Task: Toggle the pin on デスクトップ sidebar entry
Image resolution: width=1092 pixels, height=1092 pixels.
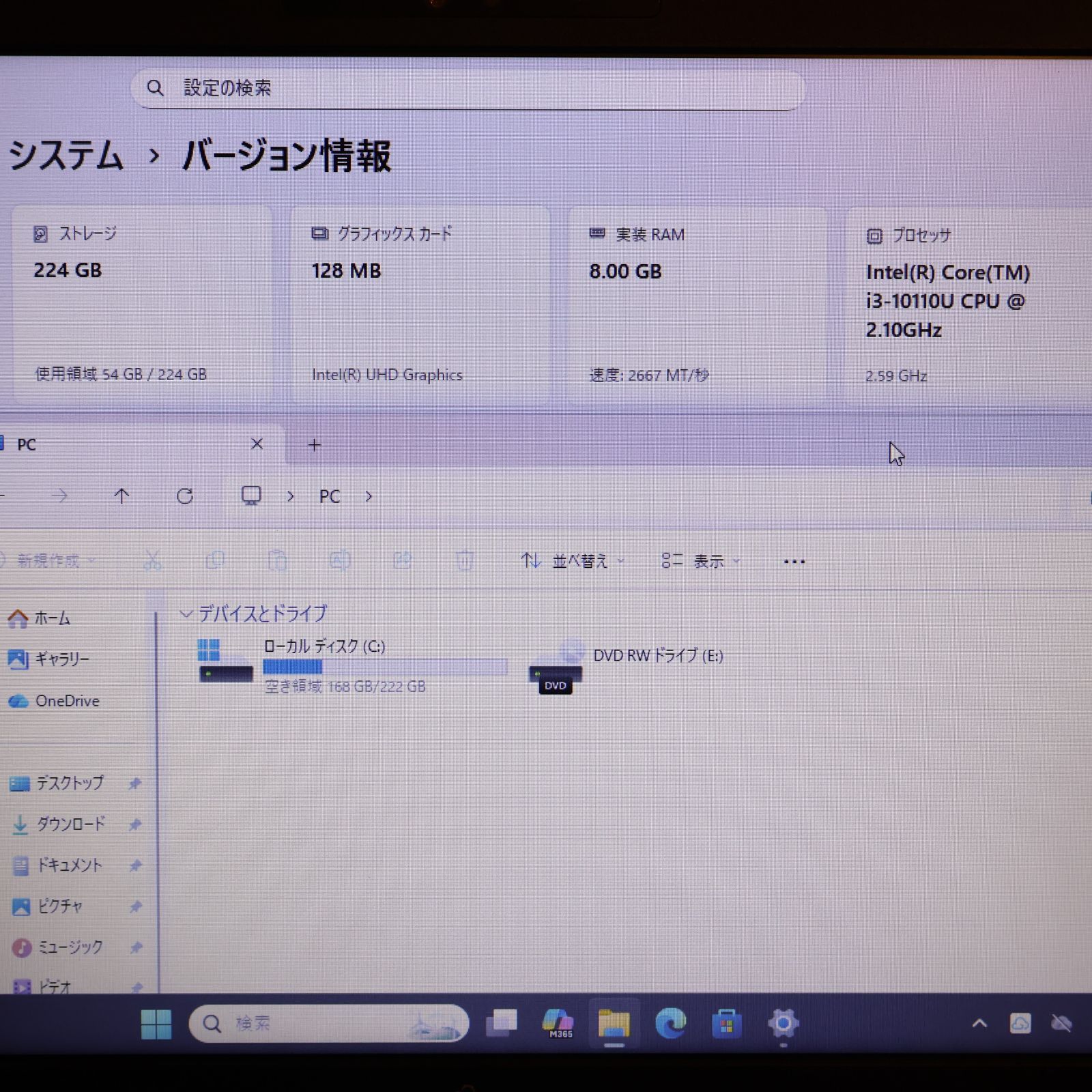Action: tap(134, 784)
